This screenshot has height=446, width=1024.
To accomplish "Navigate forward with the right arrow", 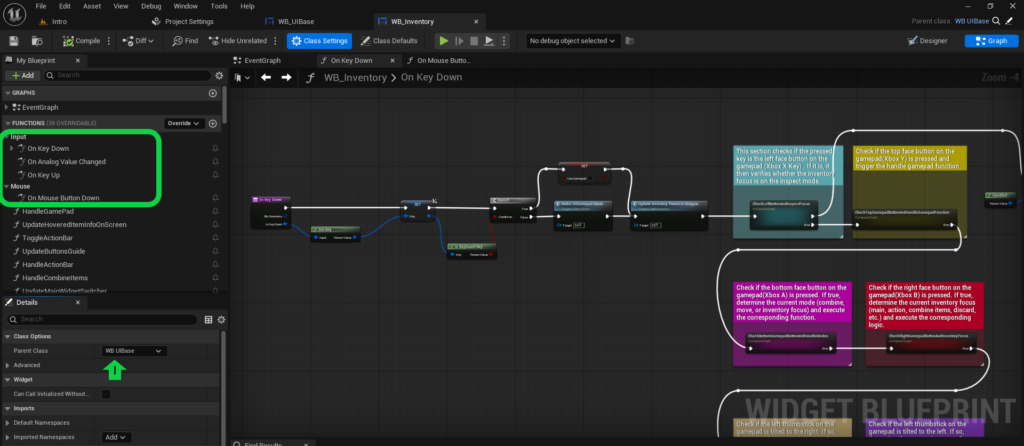I will 286,77.
